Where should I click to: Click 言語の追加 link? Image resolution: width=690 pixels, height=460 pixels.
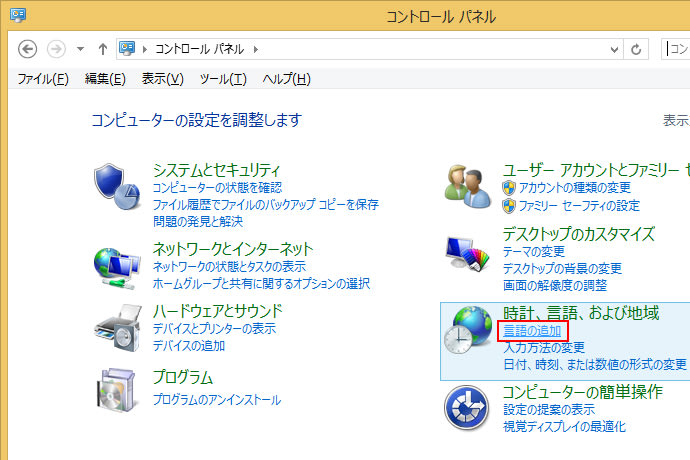pos(532,331)
